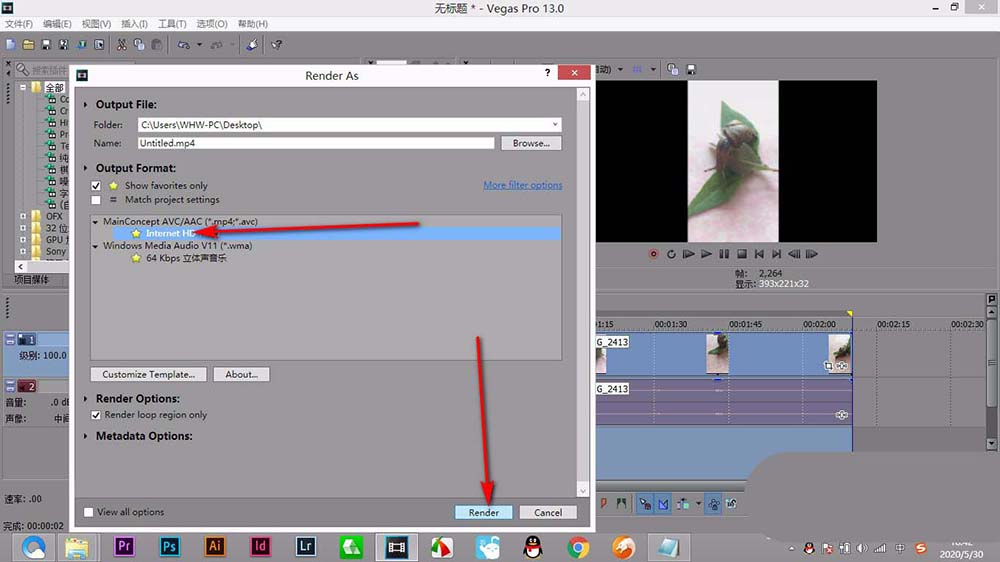Open the Folder path dropdown
The width and height of the screenshot is (1000, 562).
point(555,124)
